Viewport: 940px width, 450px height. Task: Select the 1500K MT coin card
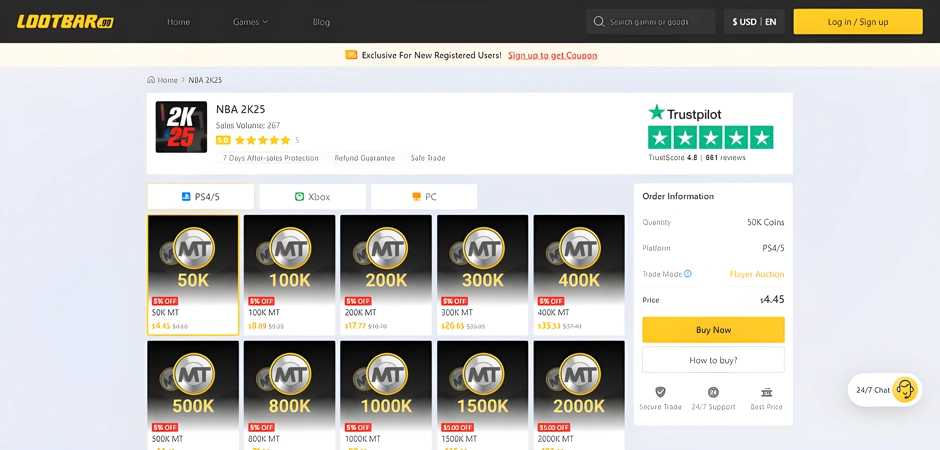(x=483, y=395)
